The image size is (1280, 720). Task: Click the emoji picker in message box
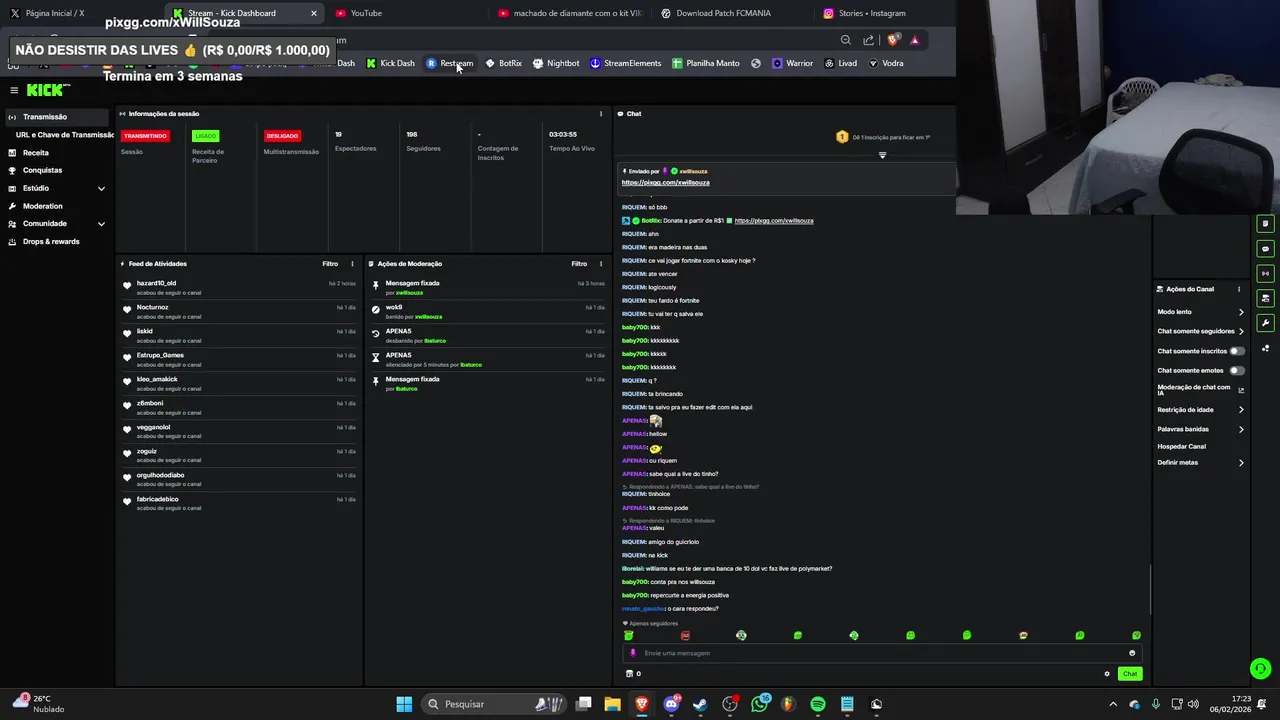tap(1132, 653)
